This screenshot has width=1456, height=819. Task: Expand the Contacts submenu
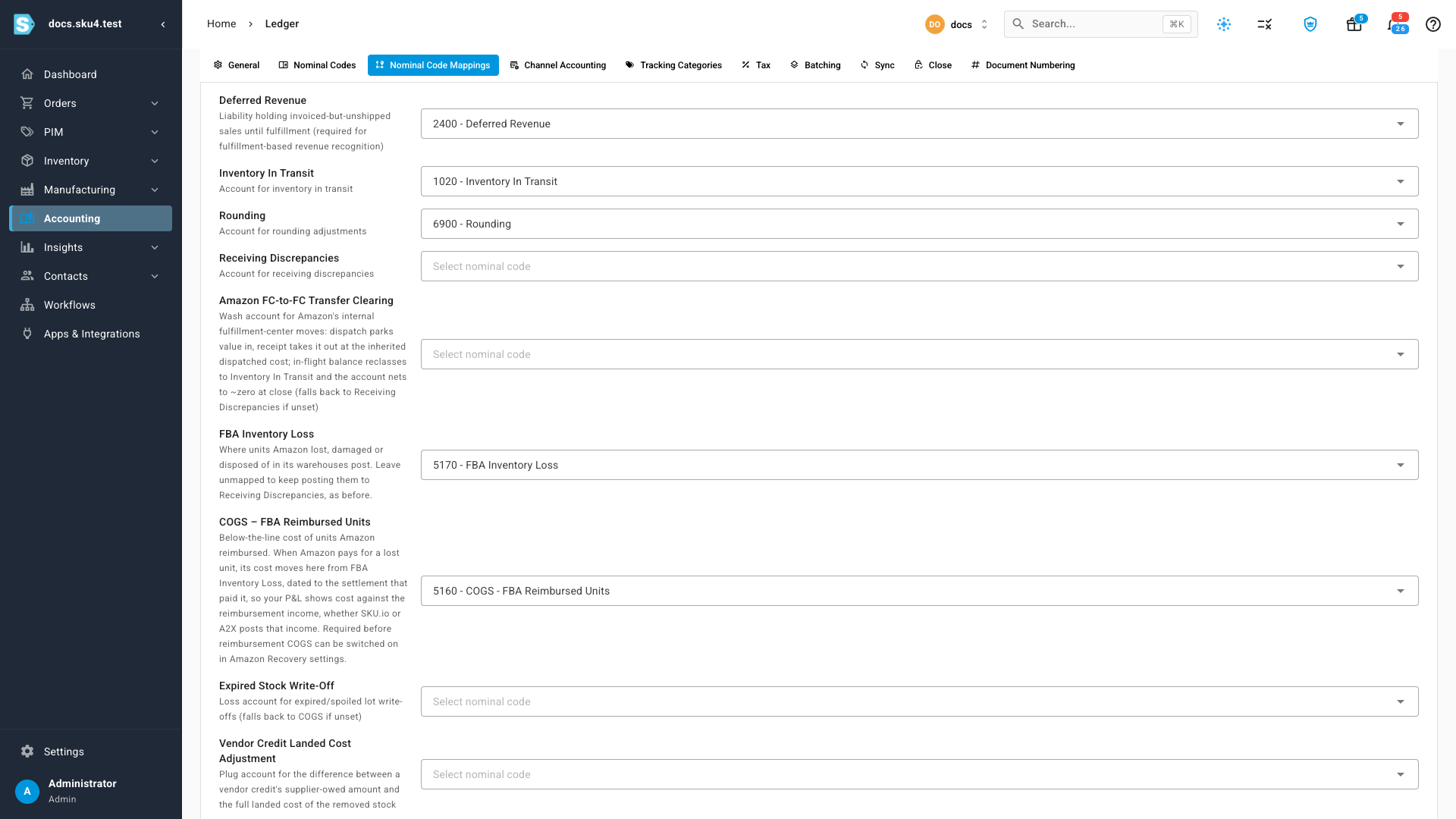155,276
